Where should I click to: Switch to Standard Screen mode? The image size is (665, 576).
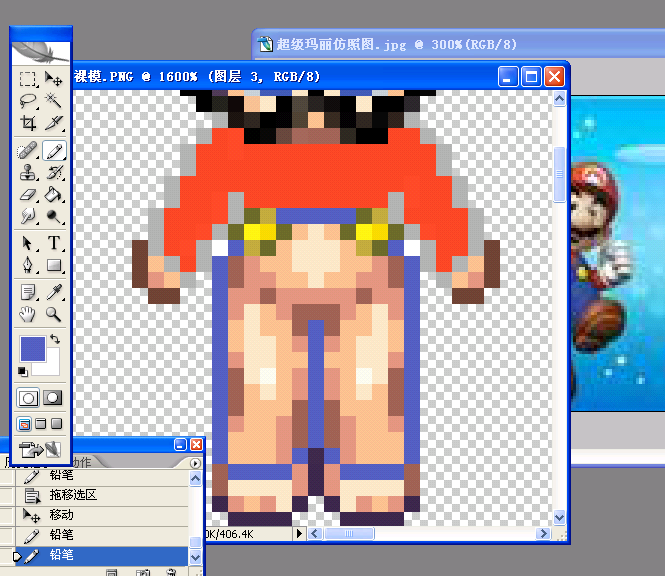25,424
